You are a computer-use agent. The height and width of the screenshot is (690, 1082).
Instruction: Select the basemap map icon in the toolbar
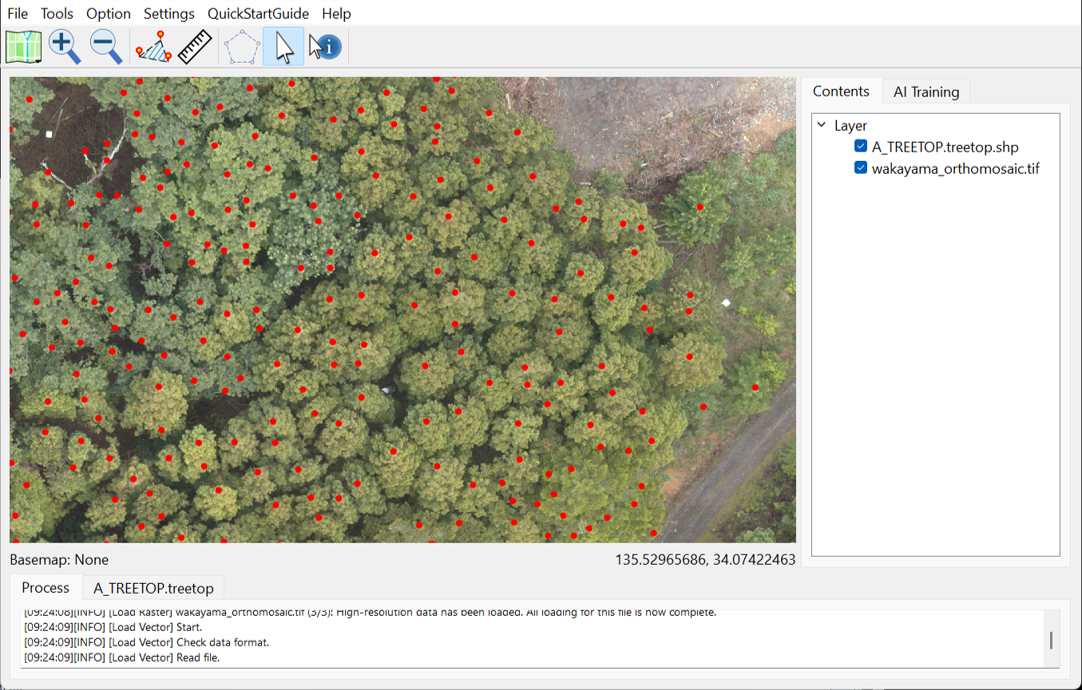tap(22, 46)
